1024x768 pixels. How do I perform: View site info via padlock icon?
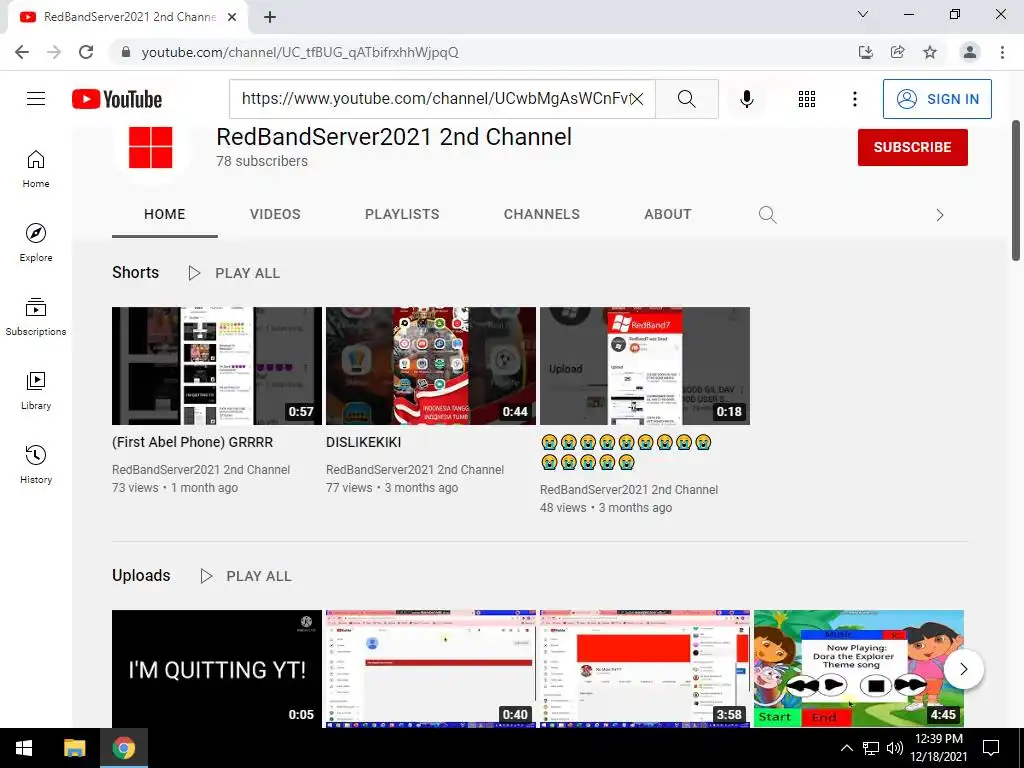126,52
